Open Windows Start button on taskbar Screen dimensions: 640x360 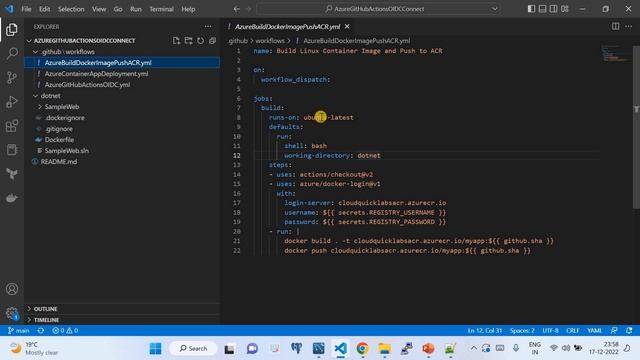(156, 349)
